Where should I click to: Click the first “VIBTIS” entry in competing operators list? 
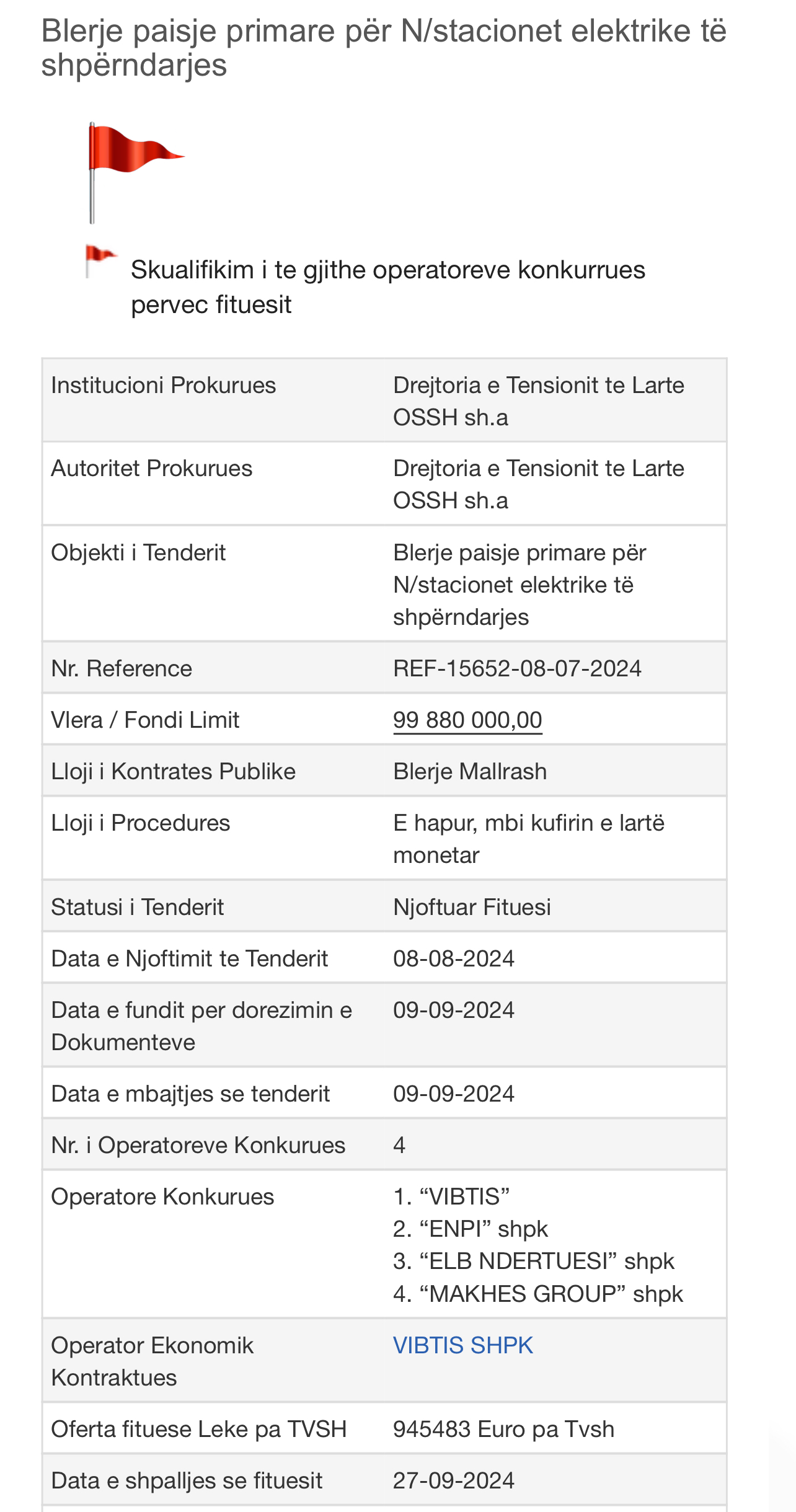451,1196
